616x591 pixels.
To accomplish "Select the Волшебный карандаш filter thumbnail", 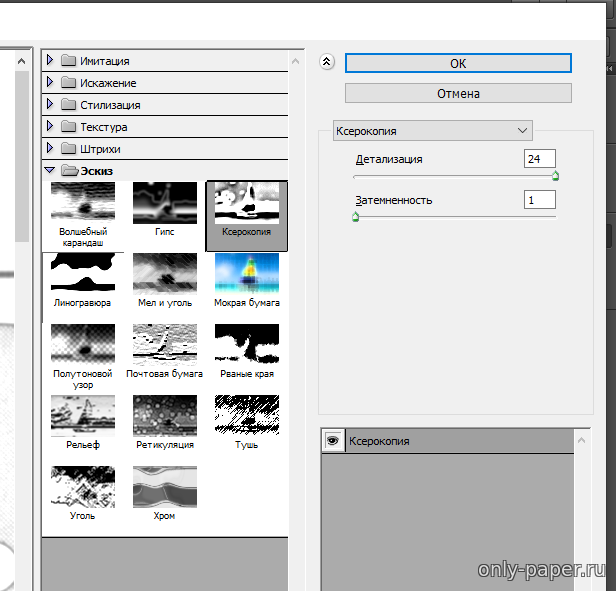I will pos(83,203).
